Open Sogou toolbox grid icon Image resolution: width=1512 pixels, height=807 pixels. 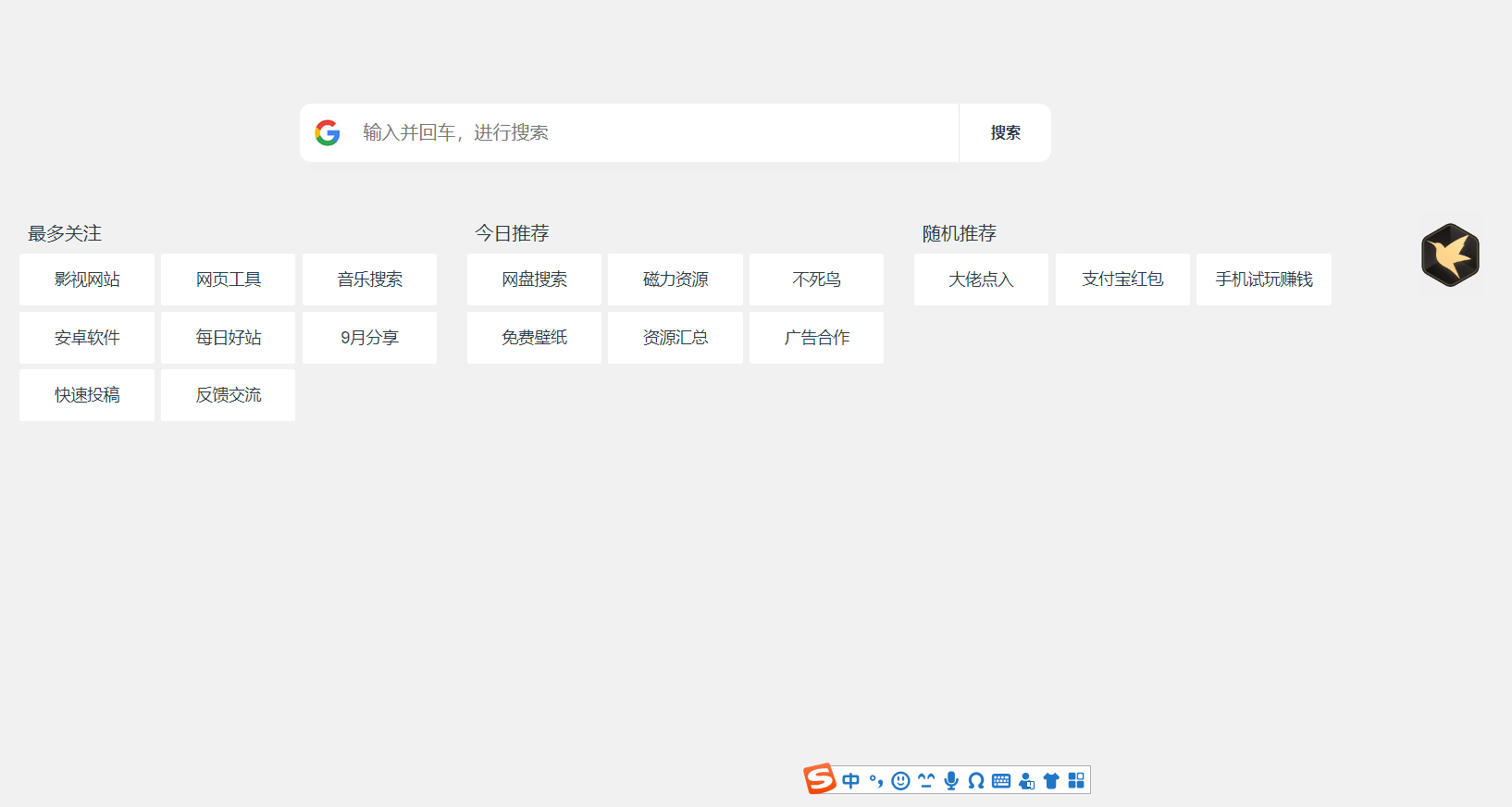[1076, 781]
